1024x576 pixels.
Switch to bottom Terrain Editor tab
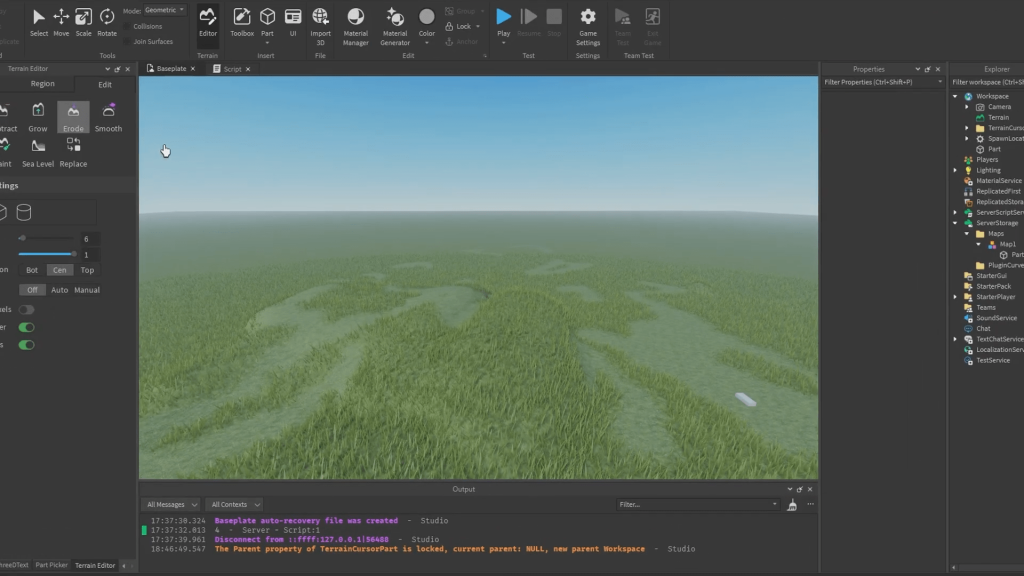pyautogui.click(x=95, y=566)
